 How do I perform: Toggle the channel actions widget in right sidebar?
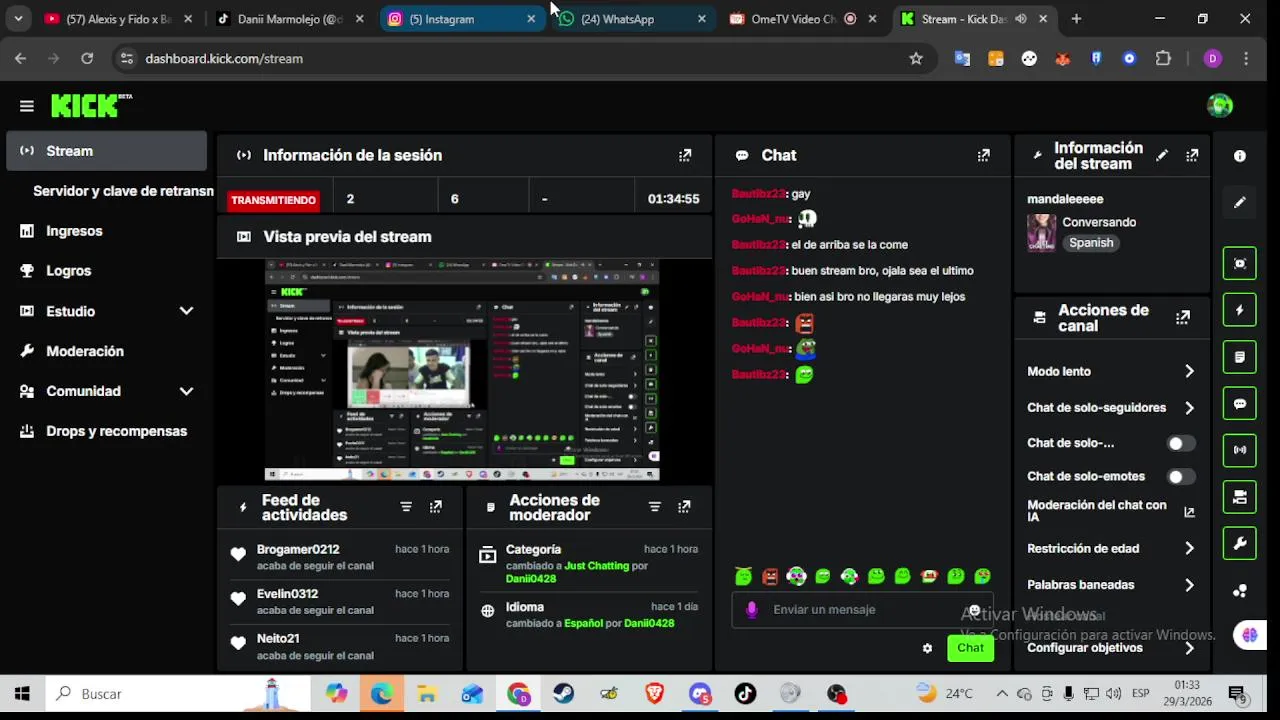tap(1240, 497)
